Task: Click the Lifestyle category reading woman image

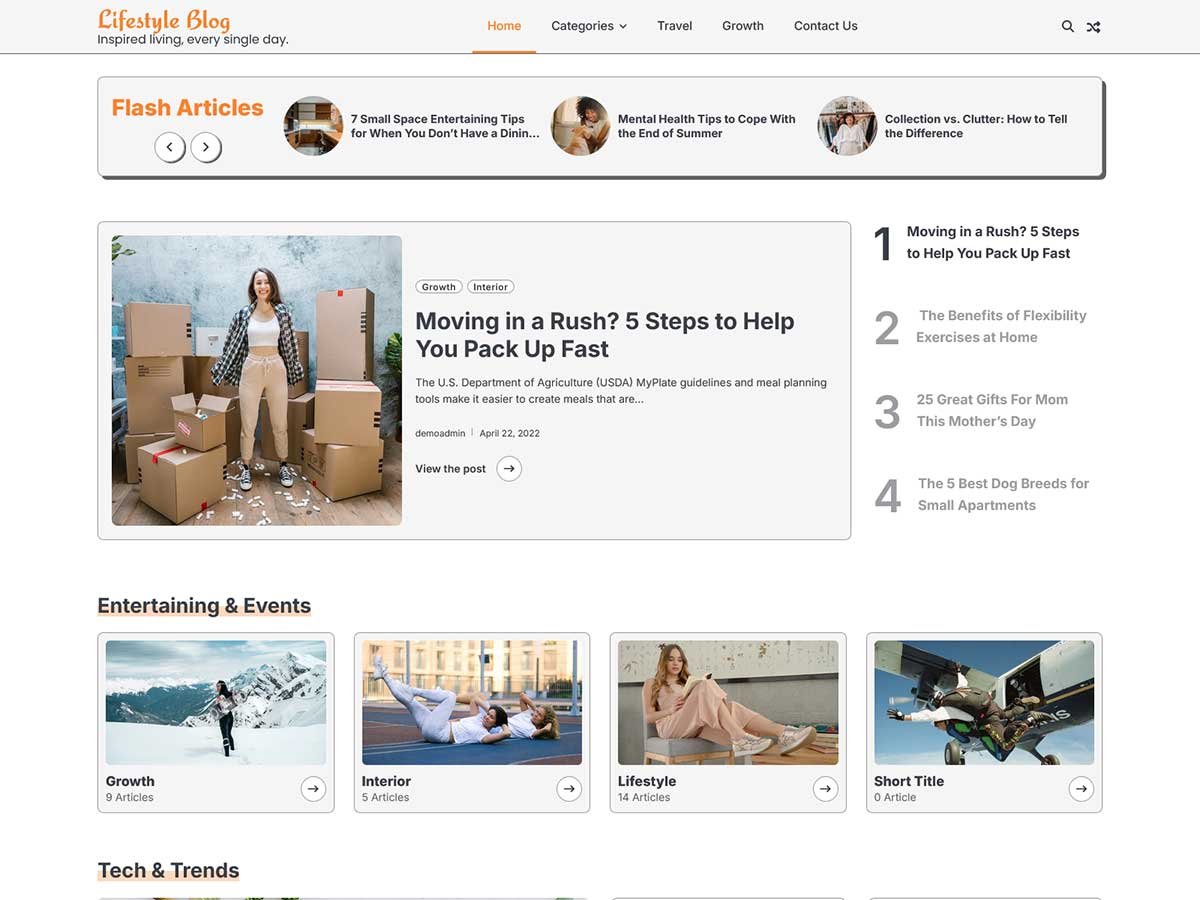Action: [x=728, y=703]
